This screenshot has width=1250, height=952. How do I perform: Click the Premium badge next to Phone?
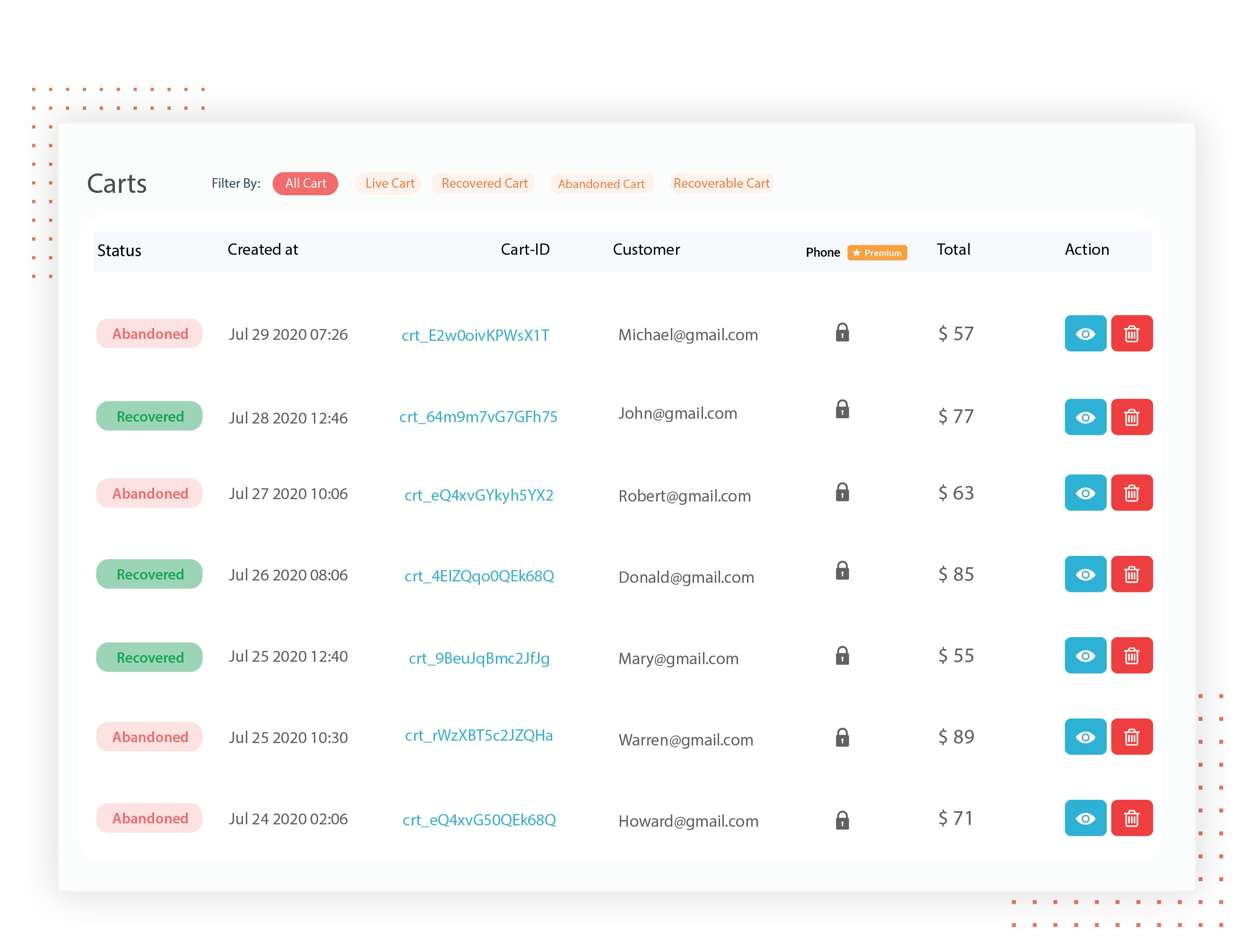point(877,253)
